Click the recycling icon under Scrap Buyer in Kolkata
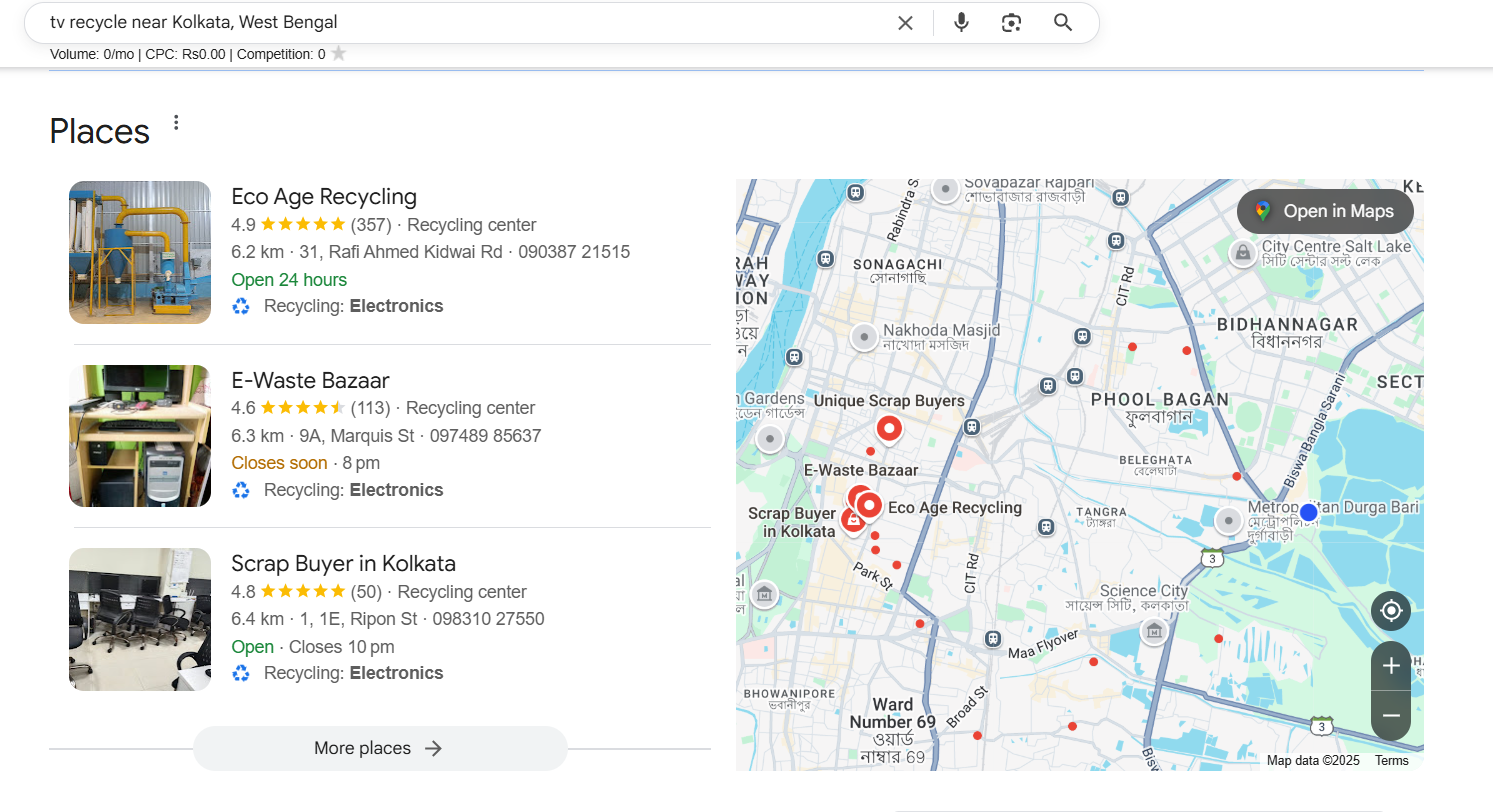The height and width of the screenshot is (812, 1493). click(x=241, y=673)
